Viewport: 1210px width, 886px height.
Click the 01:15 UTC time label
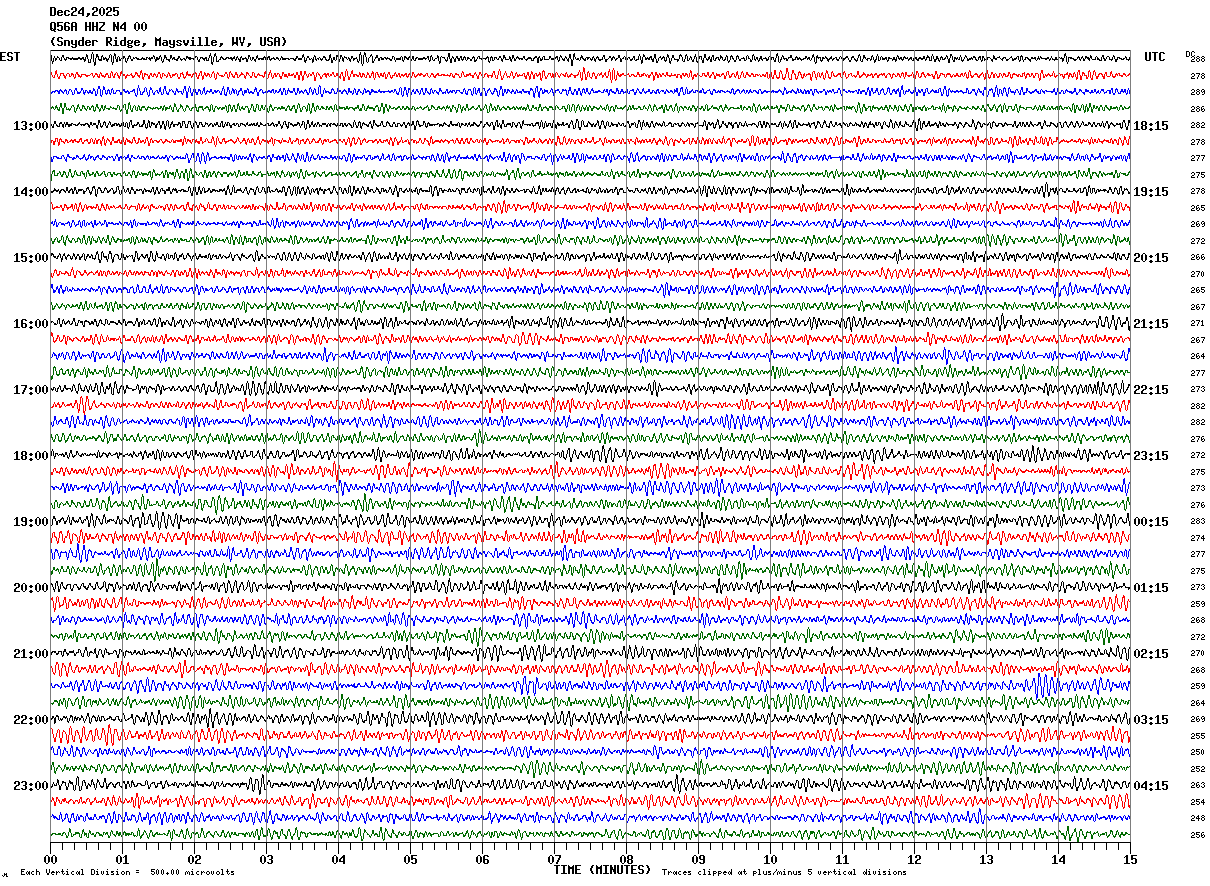(1151, 588)
